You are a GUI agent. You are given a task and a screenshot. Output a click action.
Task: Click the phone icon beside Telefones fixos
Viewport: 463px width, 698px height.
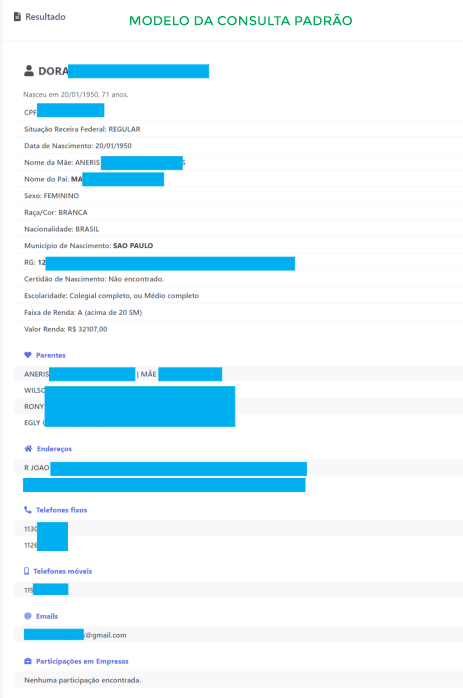tap(28, 510)
